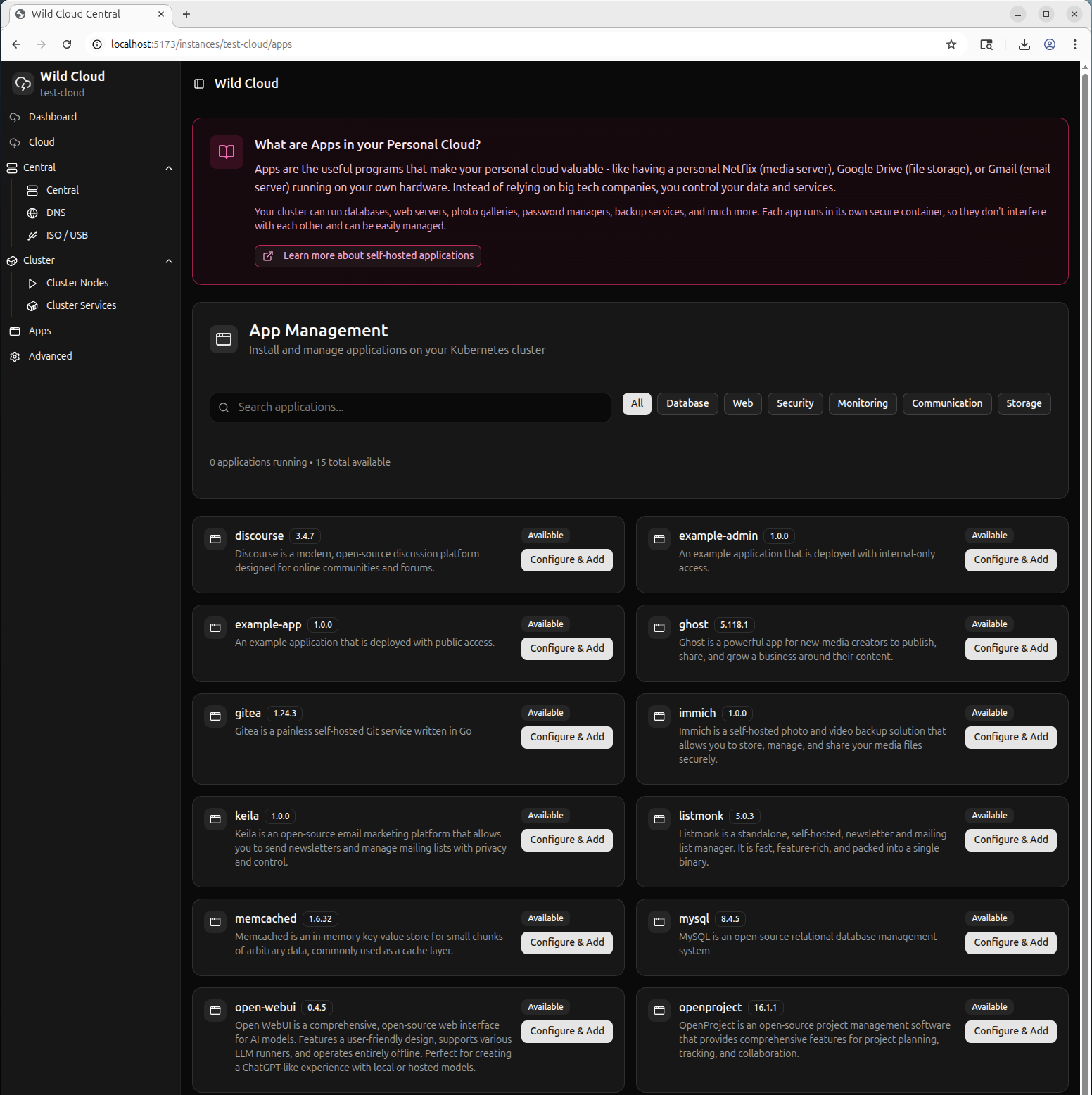
Task: Open browser downloads icon
Action: tap(1024, 44)
